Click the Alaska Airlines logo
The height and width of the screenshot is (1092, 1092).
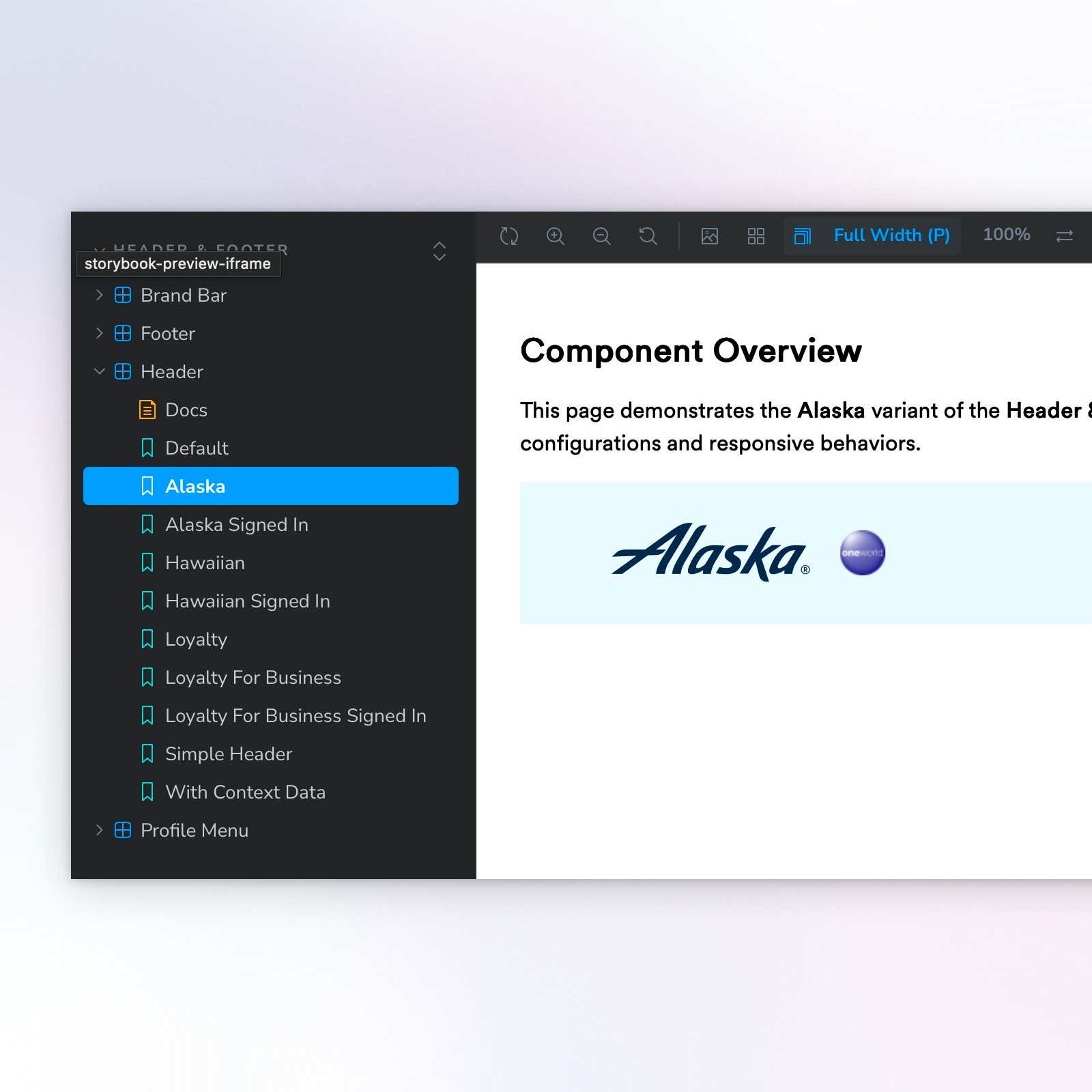click(710, 552)
